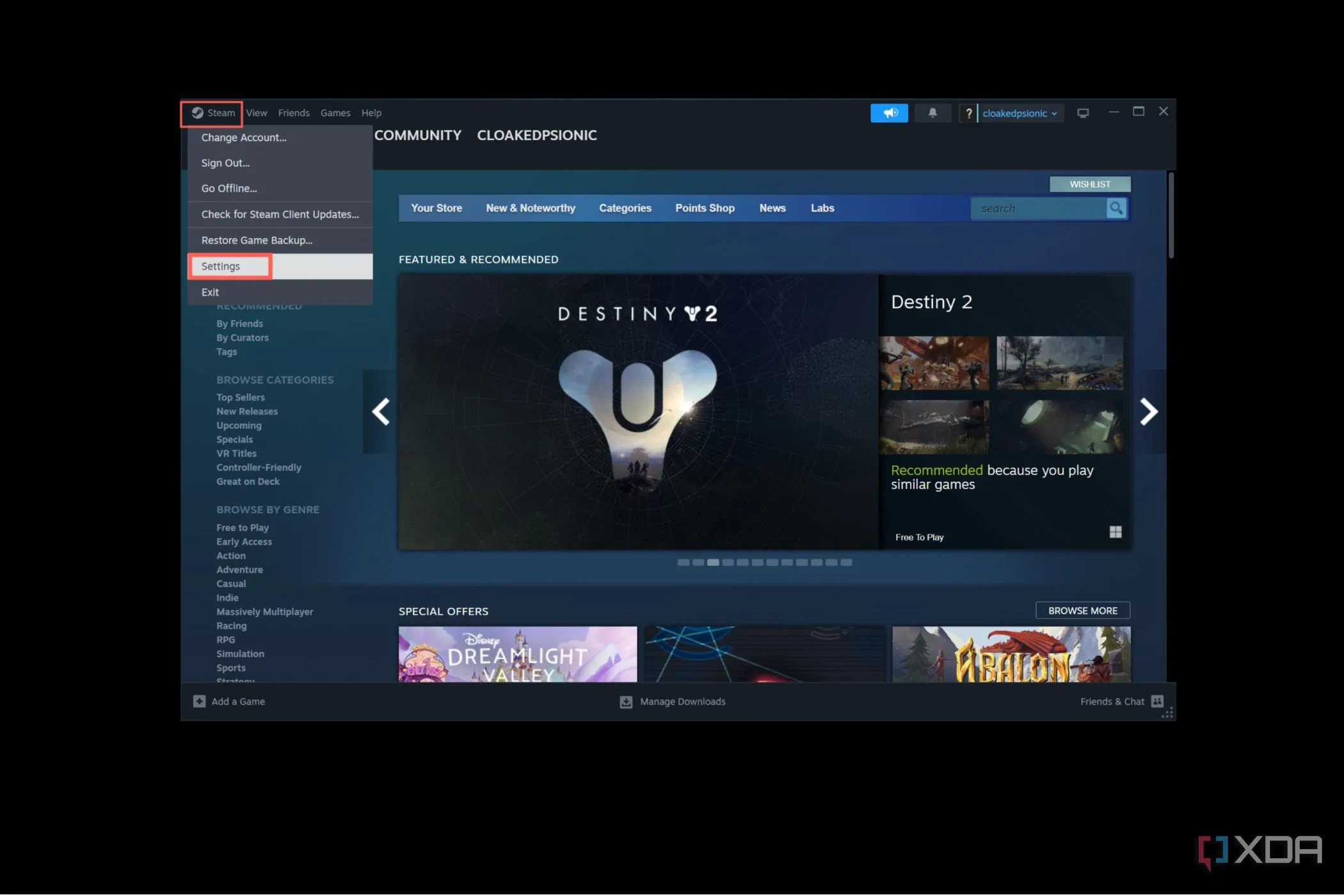Click the store page vertical scrollbar
1344x896 pixels.
[x=1171, y=216]
